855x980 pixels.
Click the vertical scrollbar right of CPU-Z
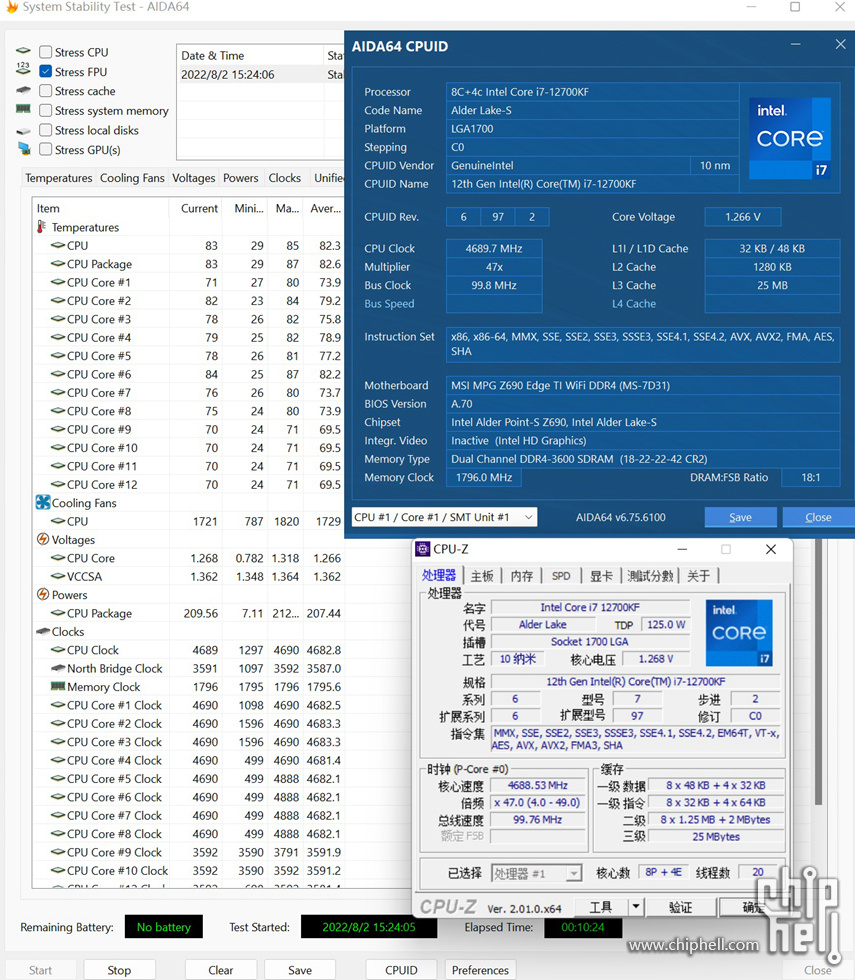pos(818,672)
